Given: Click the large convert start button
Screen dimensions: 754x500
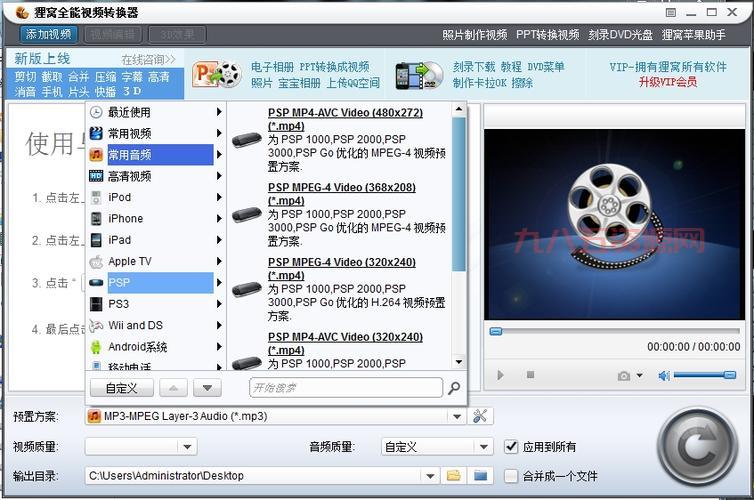Looking at the screenshot, I should coord(698,447).
